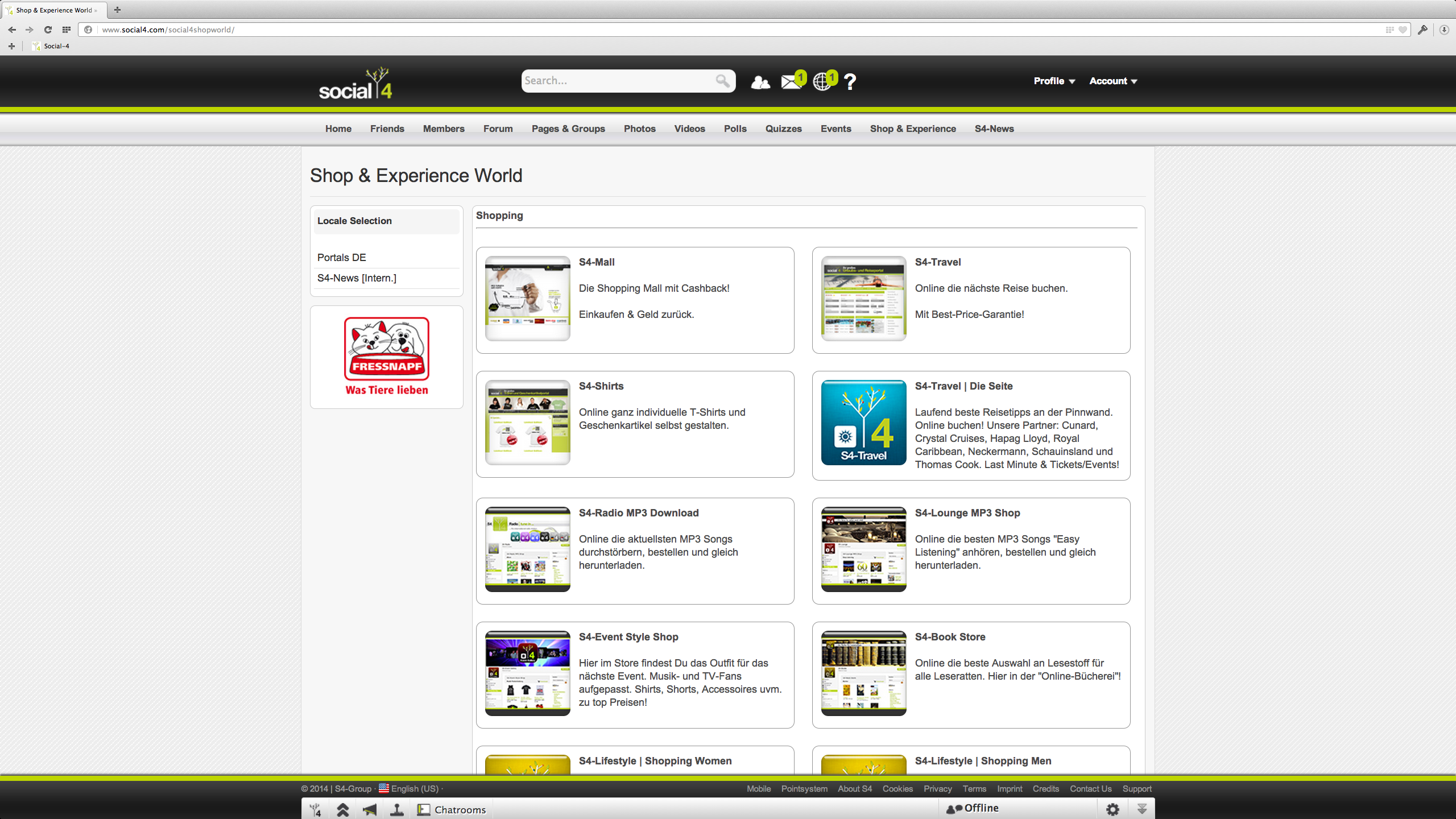Add bookmark using bookmarks bar plus icon

(11, 46)
